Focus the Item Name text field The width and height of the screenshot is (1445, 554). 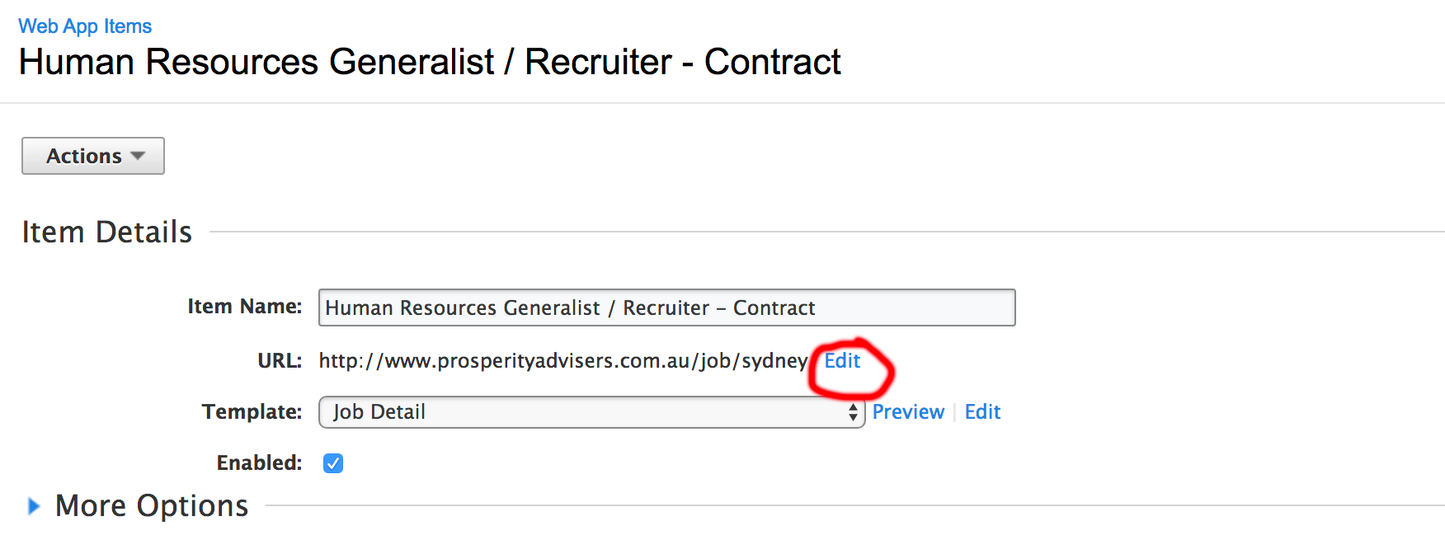pyautogui.click(x=666, y=308)
